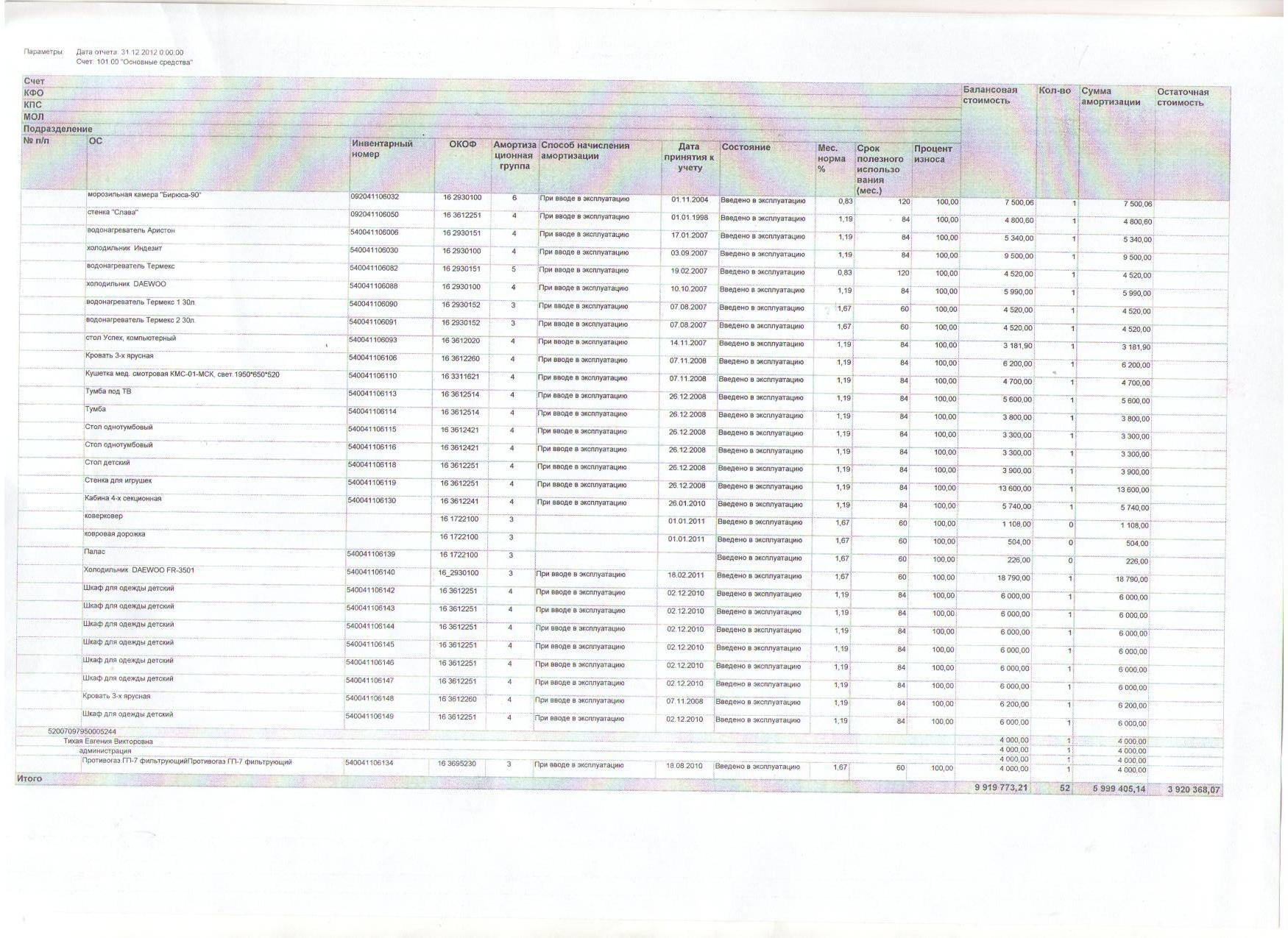Click the "№ п/п" column header
This screenshot has width=1288, height=938.
tap(36, 141)
